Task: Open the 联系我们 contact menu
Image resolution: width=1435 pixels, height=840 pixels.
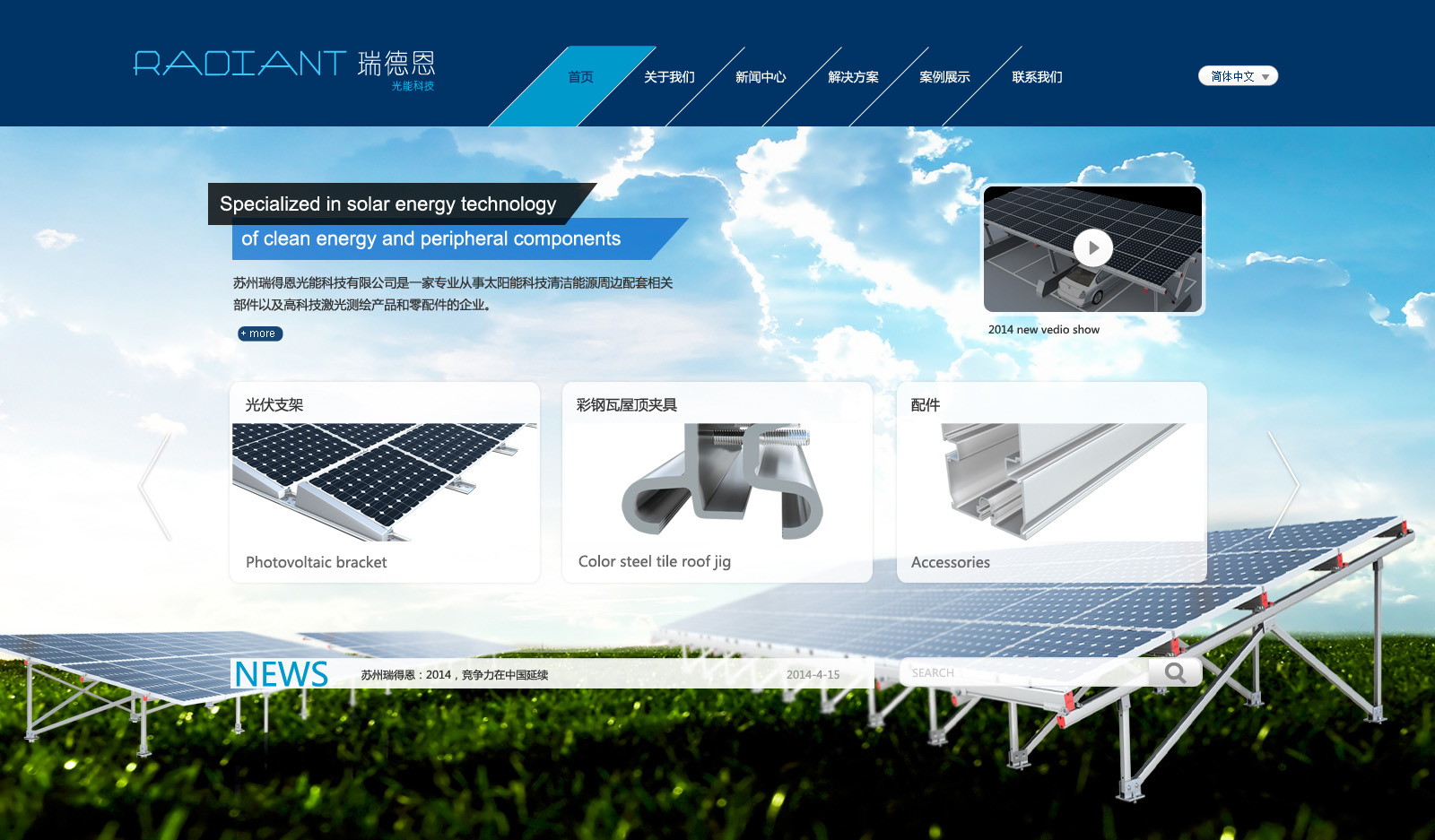Action: click(x=1037, y=77)
